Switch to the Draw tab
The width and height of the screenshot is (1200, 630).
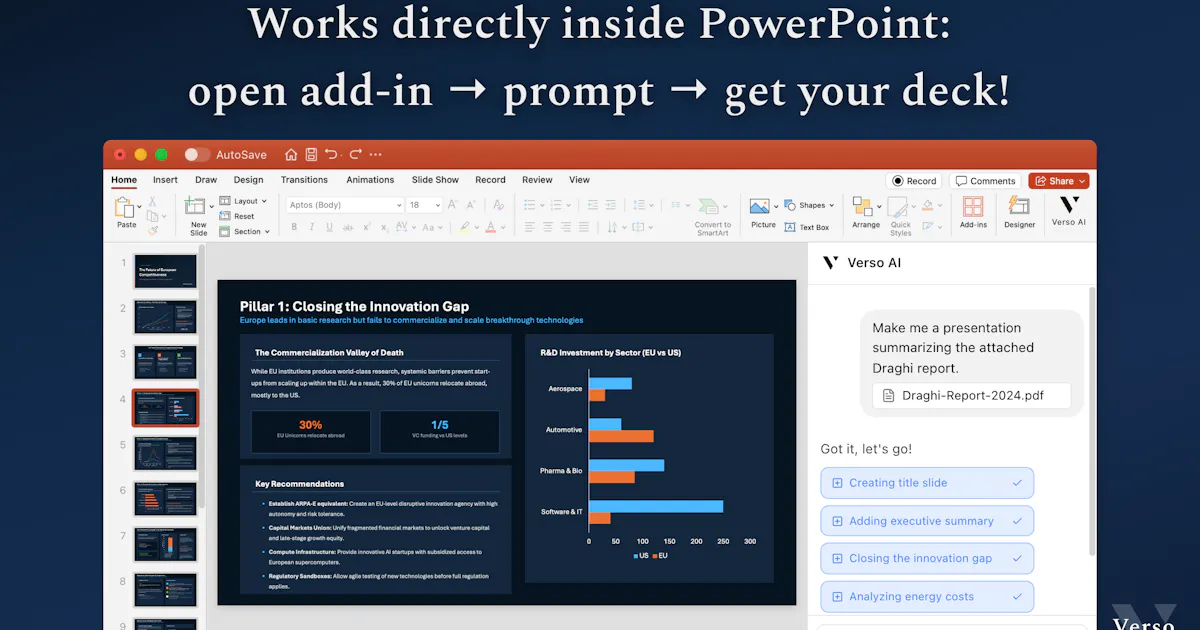206,180
